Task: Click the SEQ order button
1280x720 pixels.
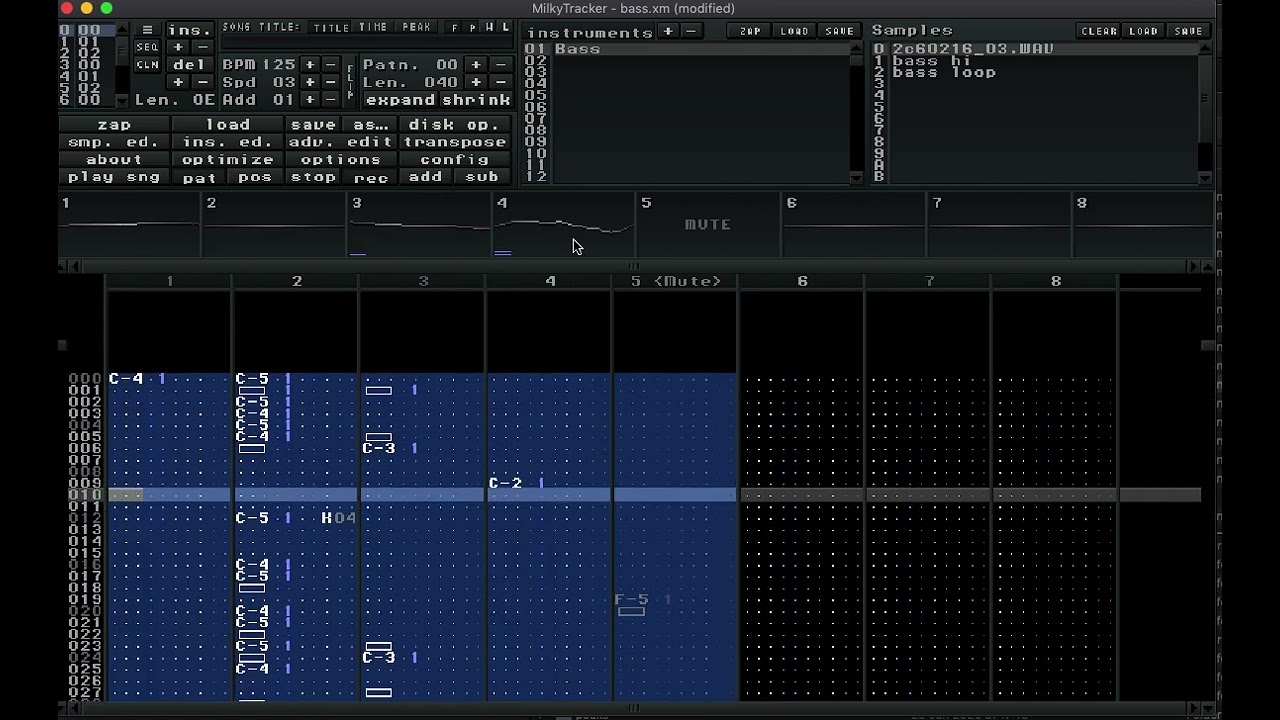Action: point(147,47)
